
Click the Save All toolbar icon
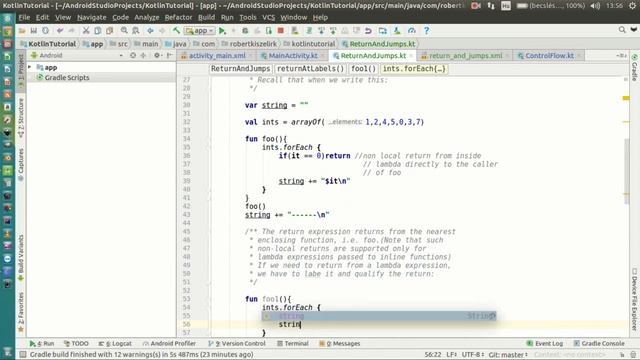tap(33, 31)
